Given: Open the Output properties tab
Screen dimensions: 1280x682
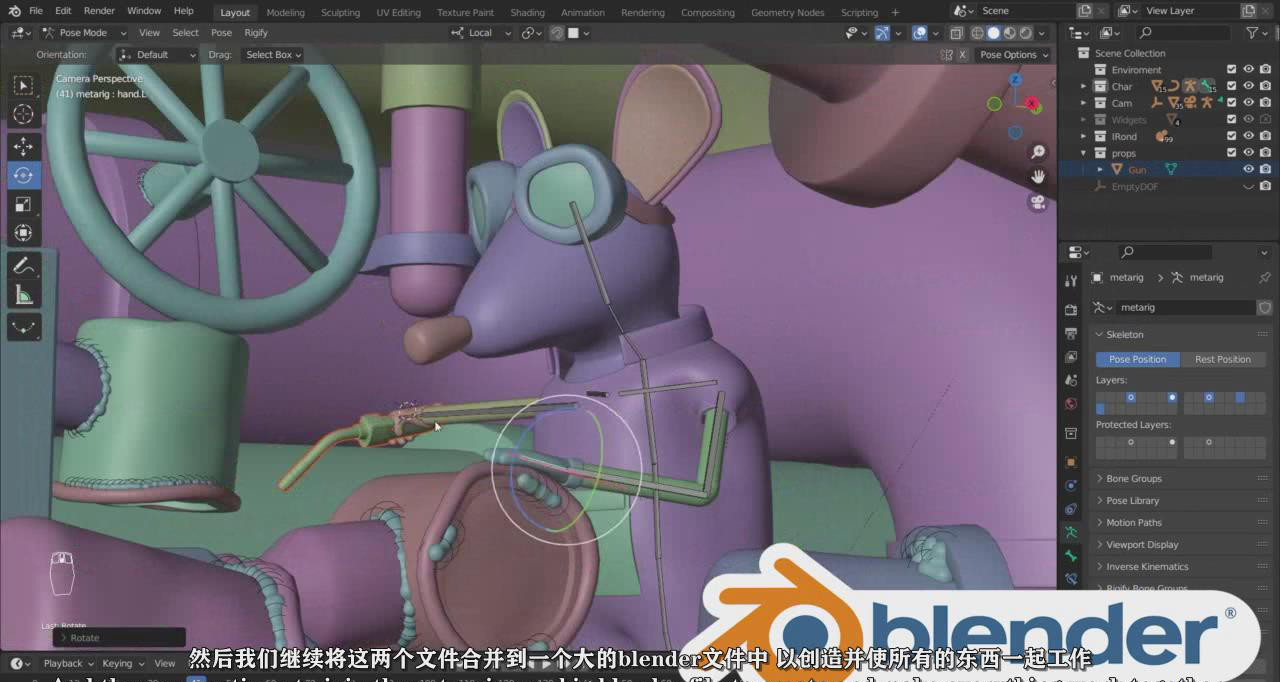Looking at the screenshot, I should [1071, 333].
